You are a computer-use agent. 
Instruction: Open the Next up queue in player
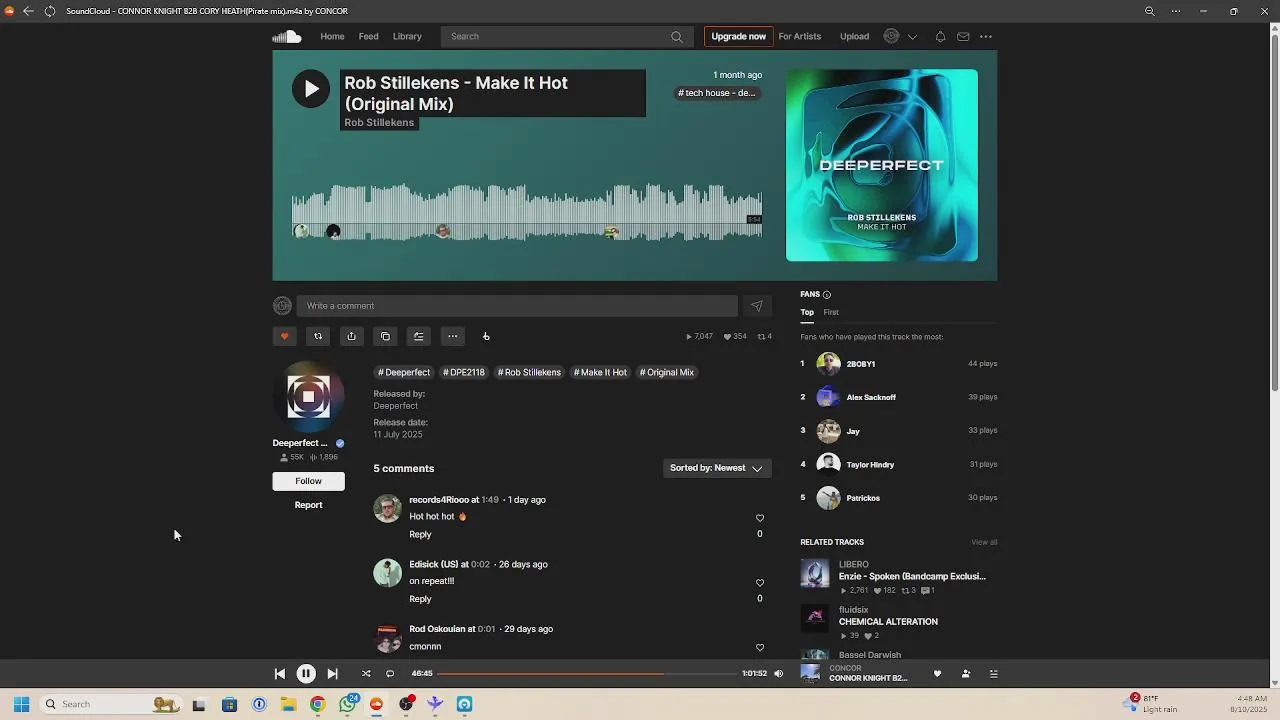coord(993,674)
